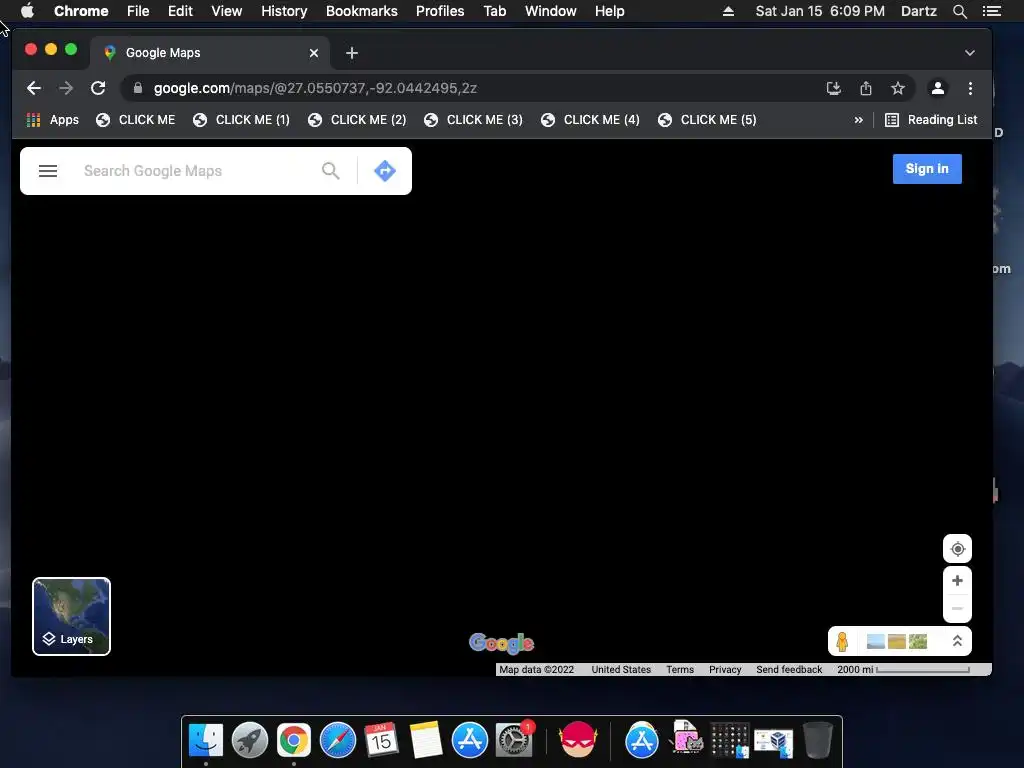The width and height of the screenshot is (1024, 768).
Task: Click the Sign in button
Action: (927, 169)
